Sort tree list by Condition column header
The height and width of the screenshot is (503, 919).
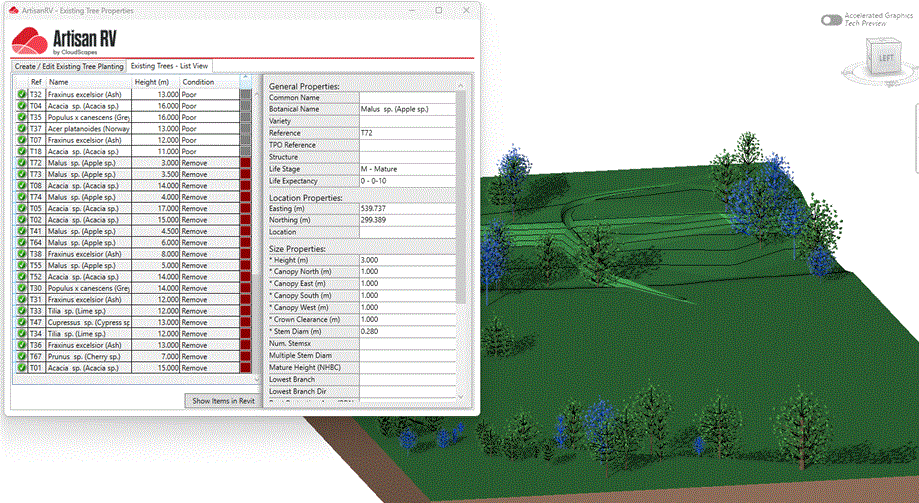click(198, 82)
